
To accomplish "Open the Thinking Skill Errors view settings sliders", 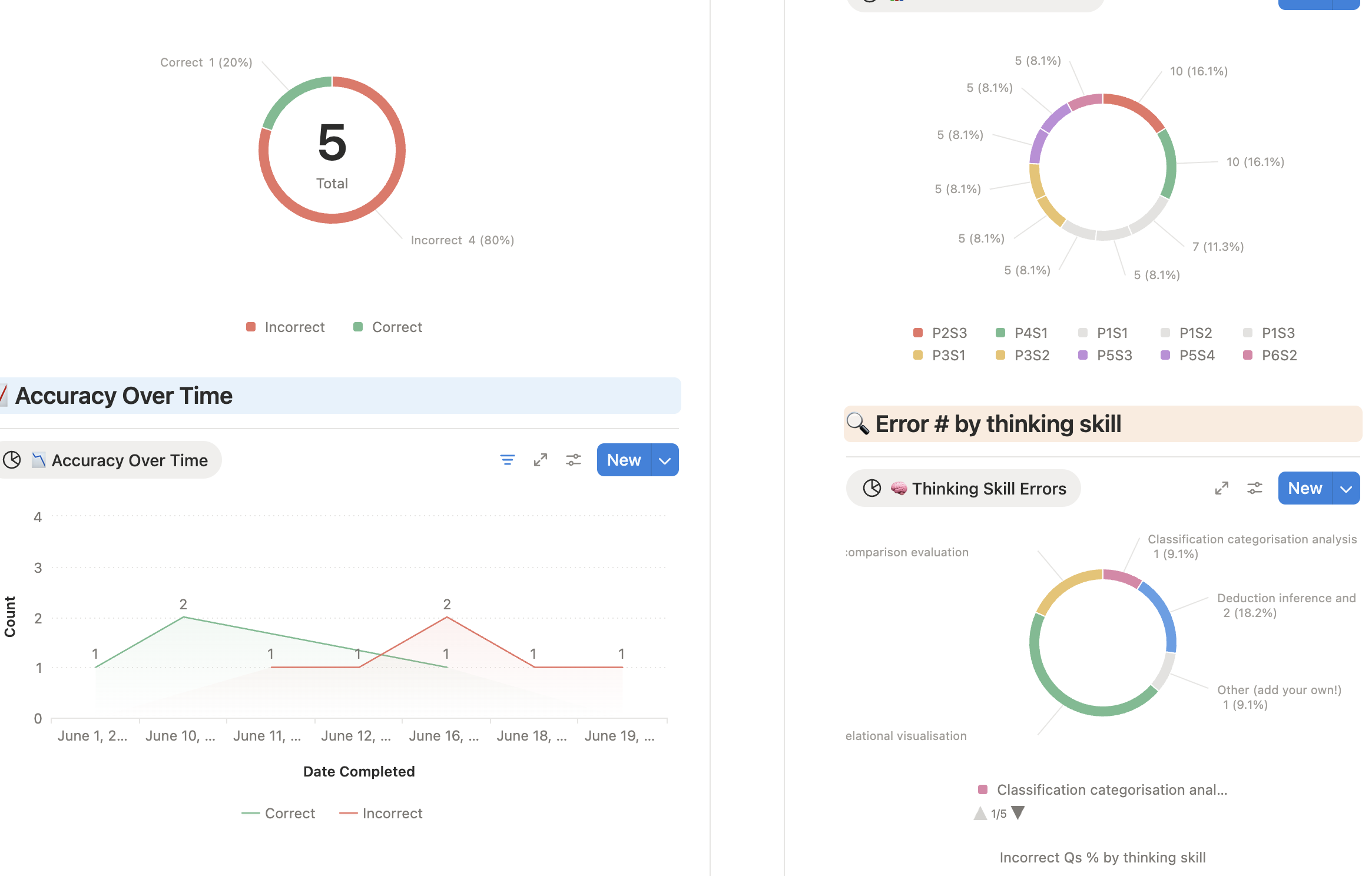I will (1255, 488).
